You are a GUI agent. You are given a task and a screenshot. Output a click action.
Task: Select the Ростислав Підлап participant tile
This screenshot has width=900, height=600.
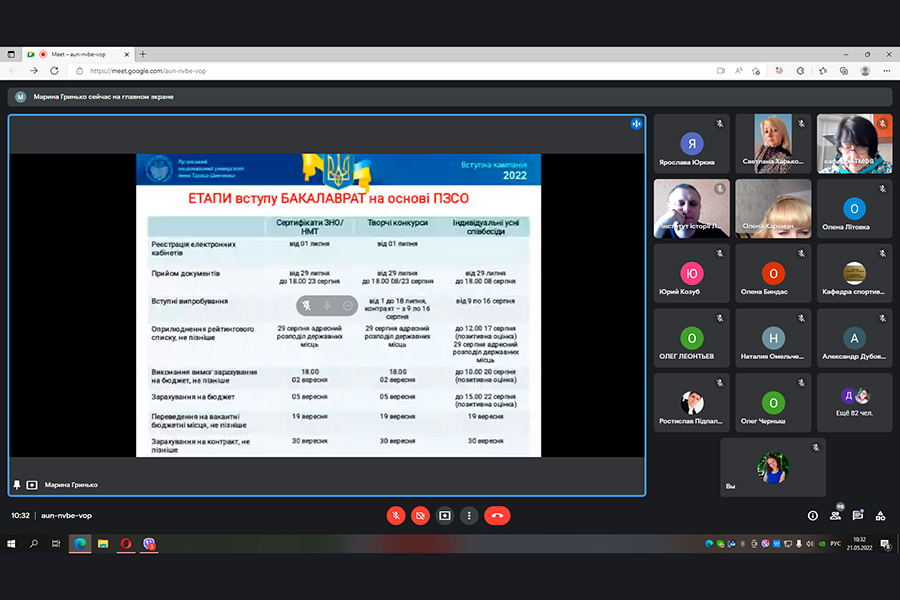[692, 402]
